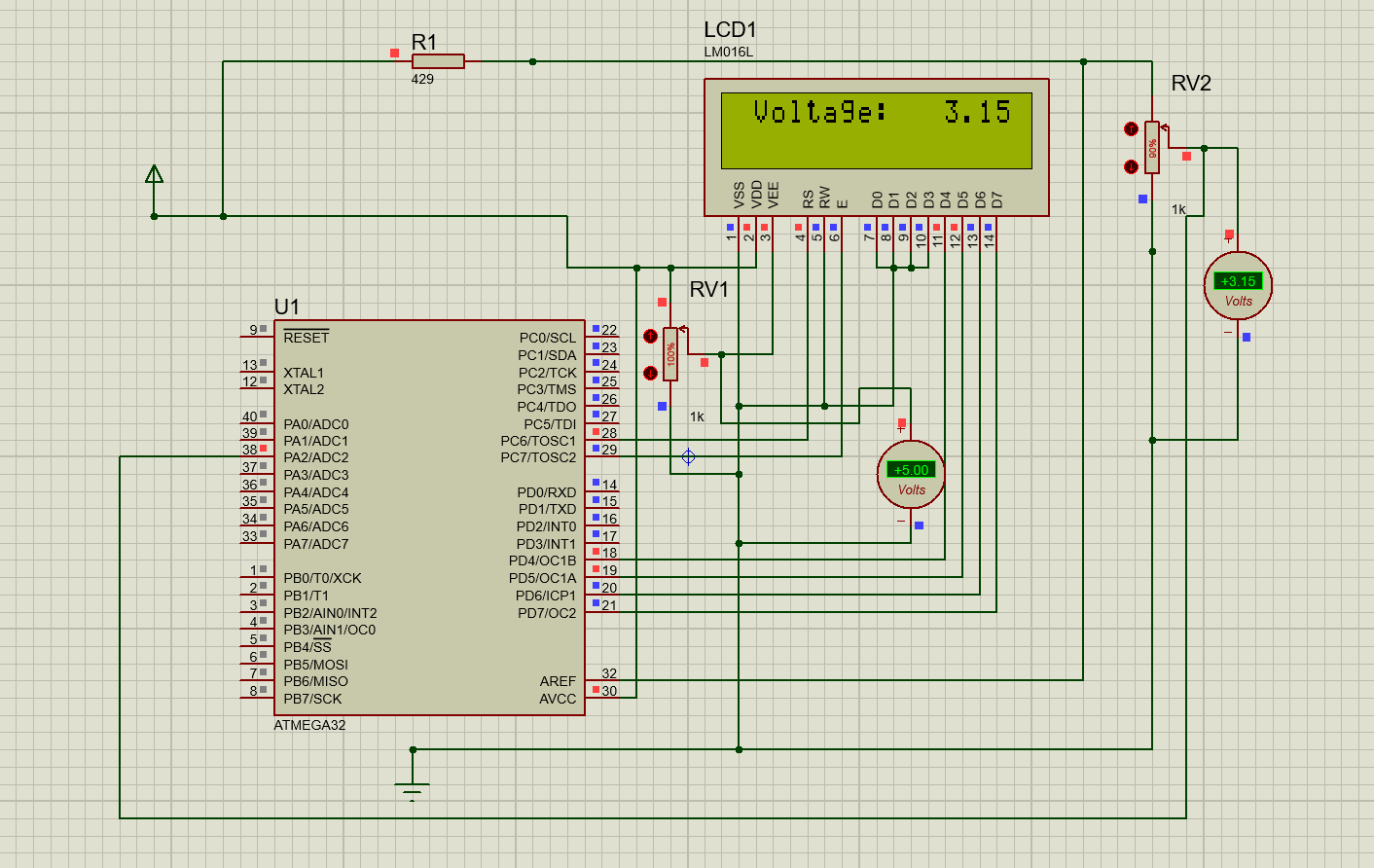Click the R1 reference label

[x=424, y=42]
